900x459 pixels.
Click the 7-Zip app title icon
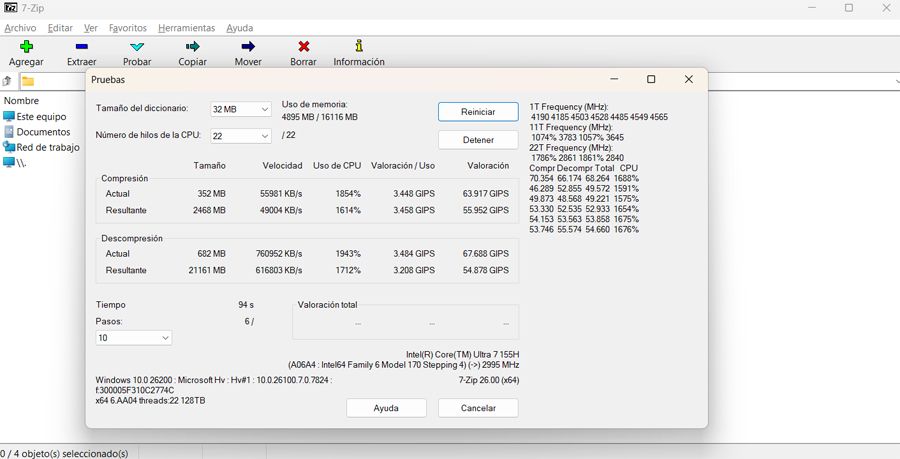10,7
